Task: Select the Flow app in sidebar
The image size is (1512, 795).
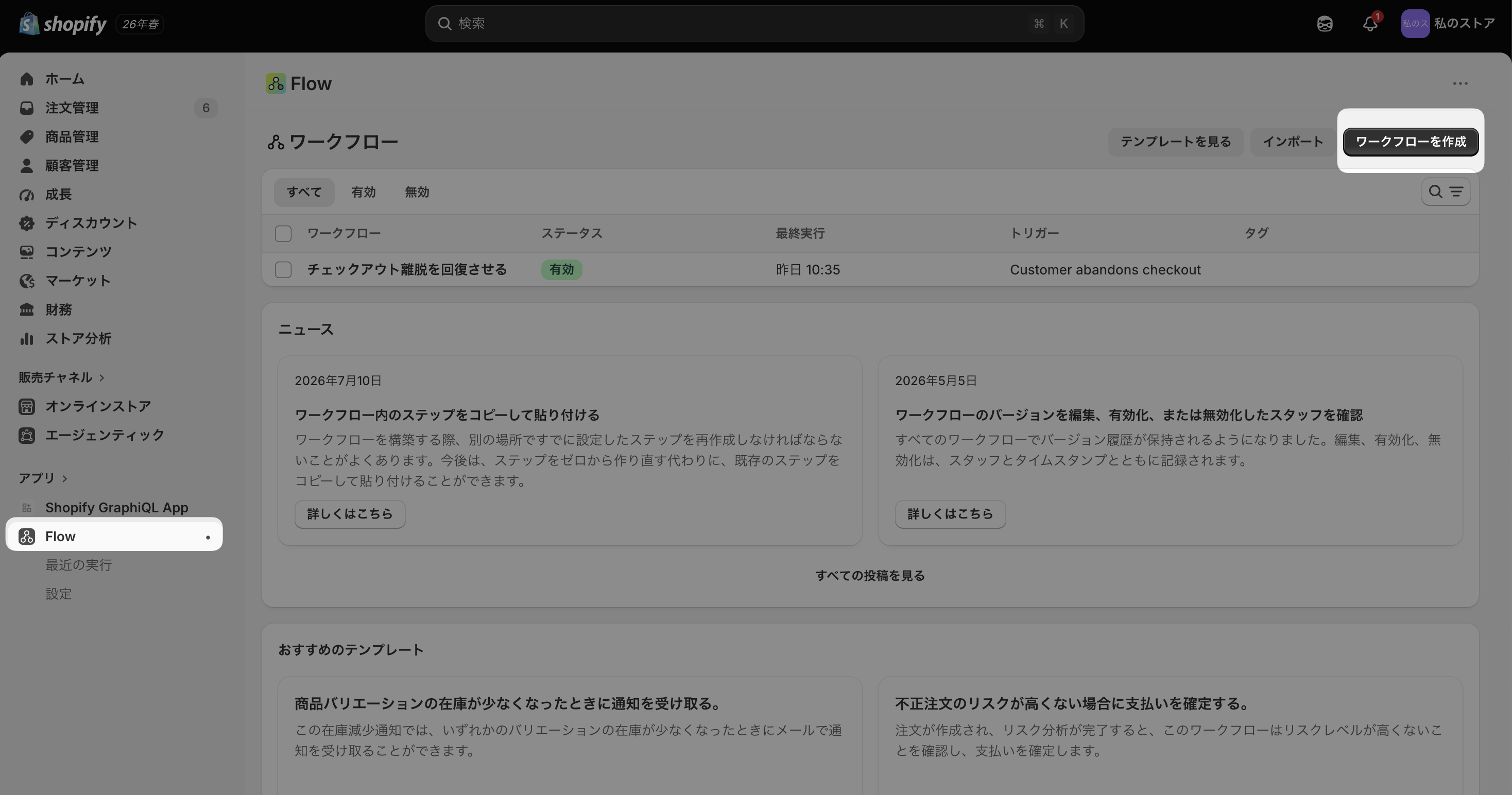Action: pyautogui.click(x=114, y=536)
